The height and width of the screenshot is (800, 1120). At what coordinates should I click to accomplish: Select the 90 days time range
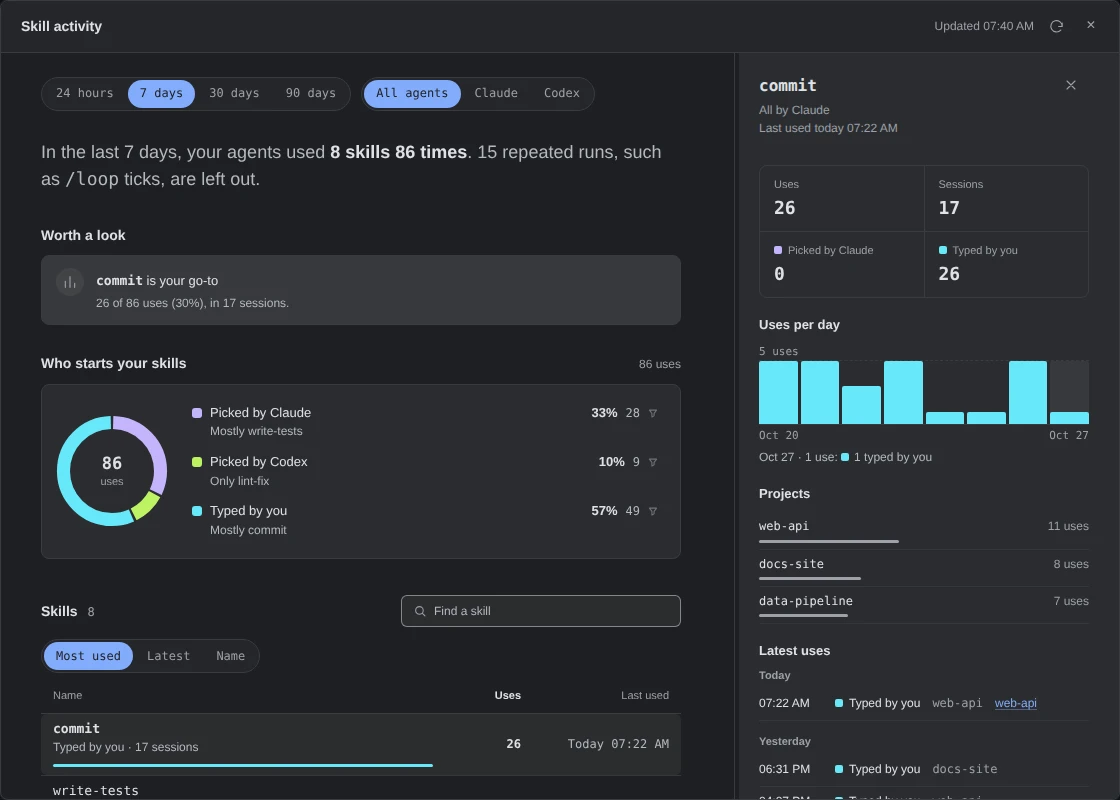coord(311,94)
